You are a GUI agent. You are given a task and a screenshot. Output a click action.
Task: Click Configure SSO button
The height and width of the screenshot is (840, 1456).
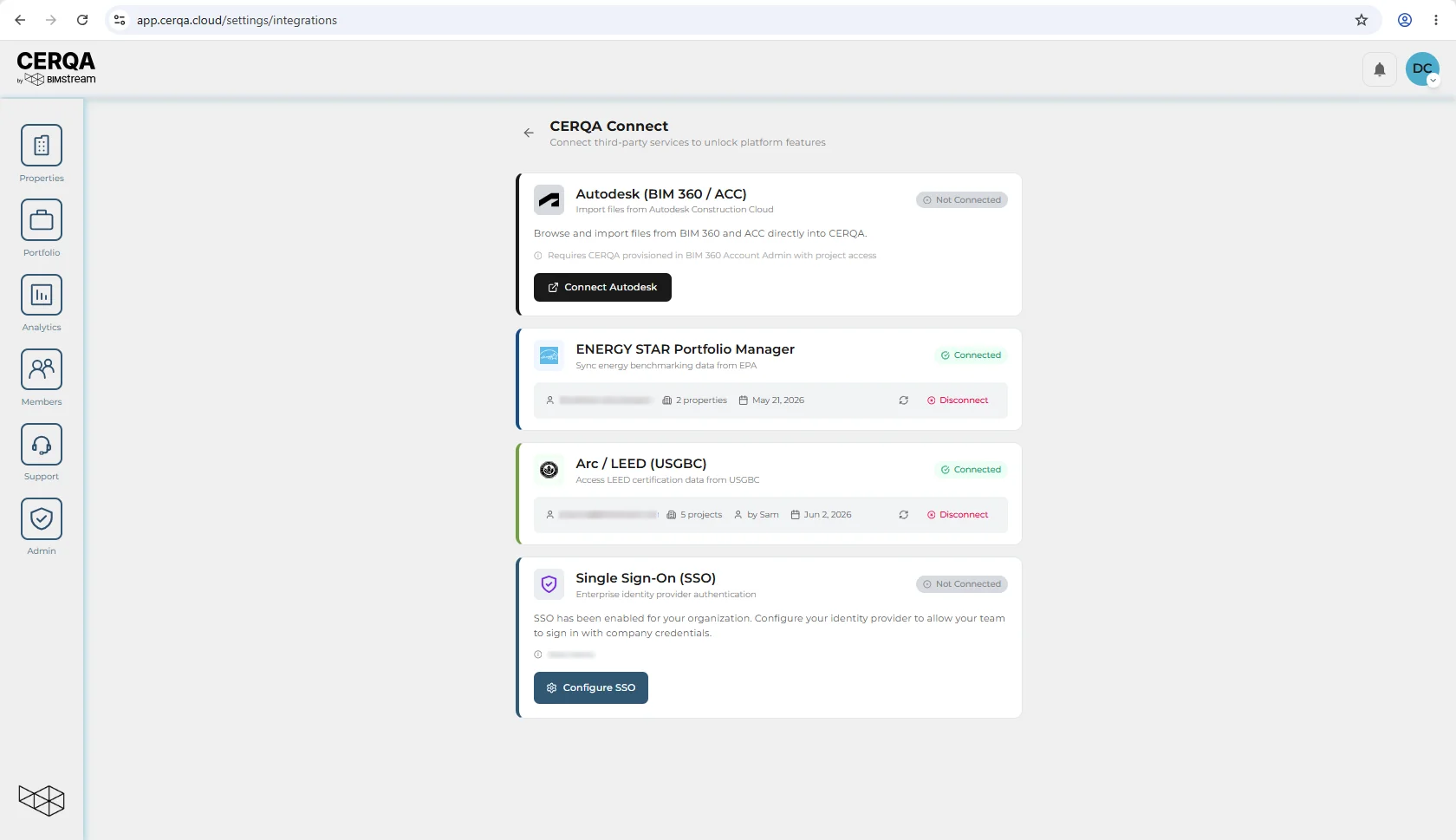591,687
